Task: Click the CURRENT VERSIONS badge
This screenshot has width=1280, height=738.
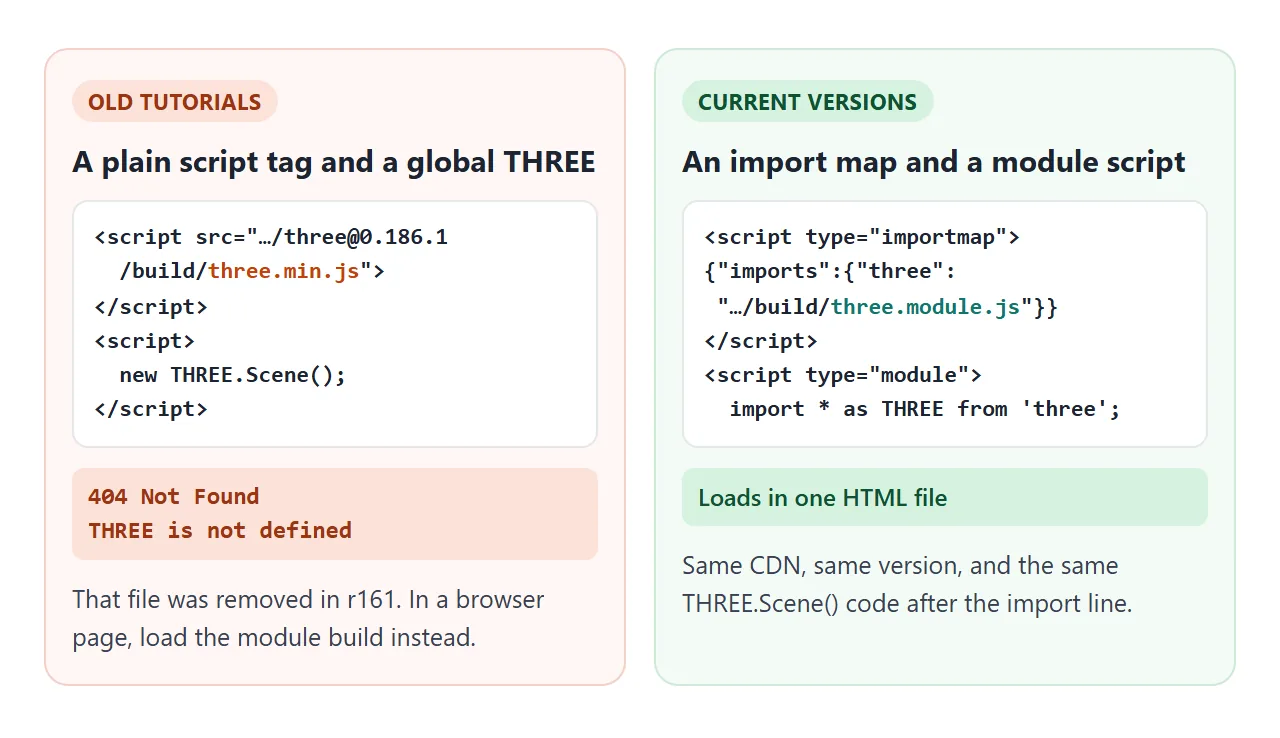Action: 807,102
